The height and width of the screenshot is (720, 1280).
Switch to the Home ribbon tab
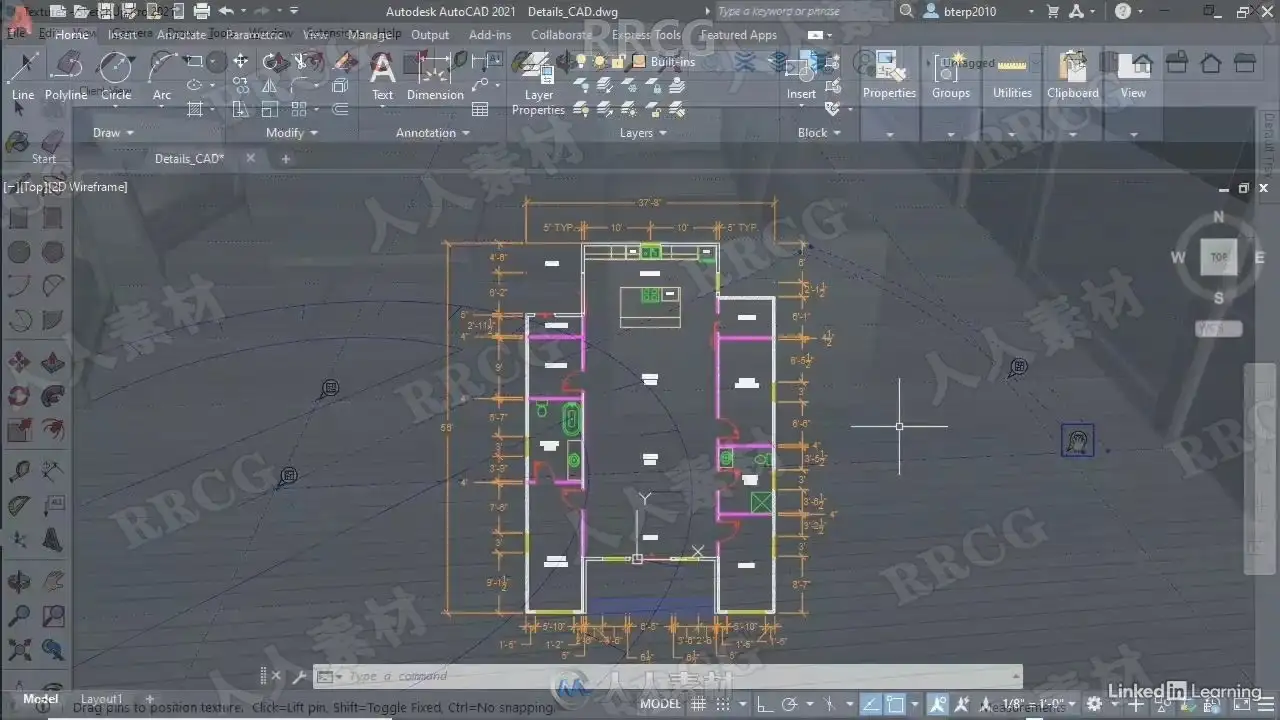point(71,34)
